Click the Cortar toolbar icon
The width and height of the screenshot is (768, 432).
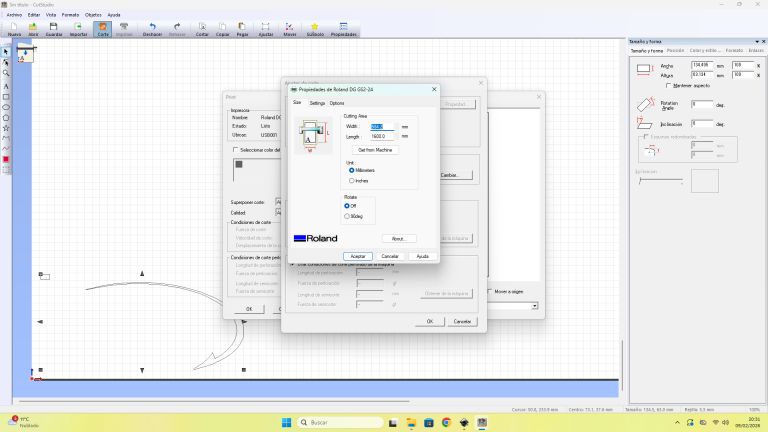pyautogui.click(x=202, y=29)
